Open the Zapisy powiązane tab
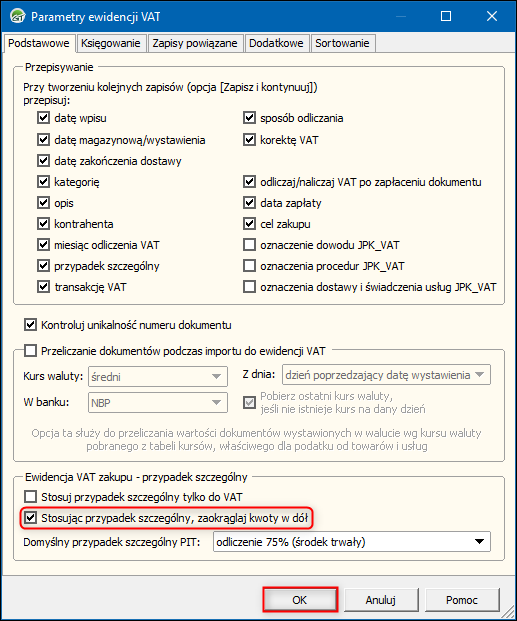The image size is (517, 621). coord(195,43)
